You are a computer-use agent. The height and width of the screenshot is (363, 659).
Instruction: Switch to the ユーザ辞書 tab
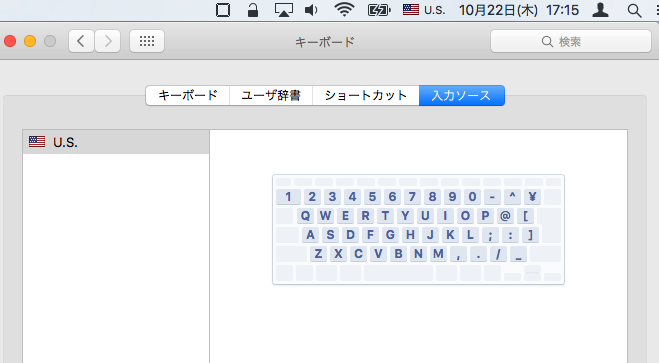click(271, 95)
